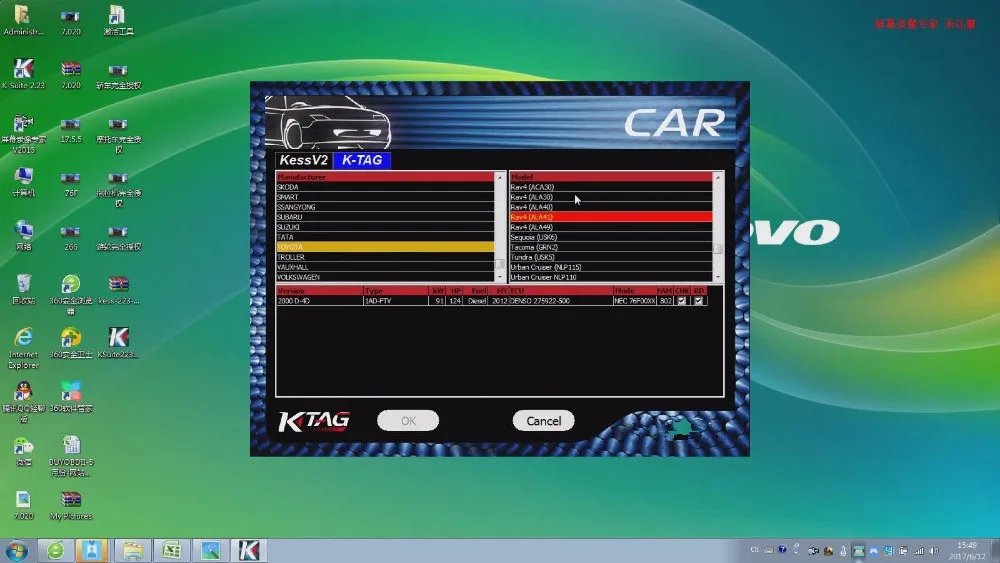This screenshot has height=563, width=1000.
Task: Open the File Explorer taskbar icon
Action: click(x=133, y=551)
